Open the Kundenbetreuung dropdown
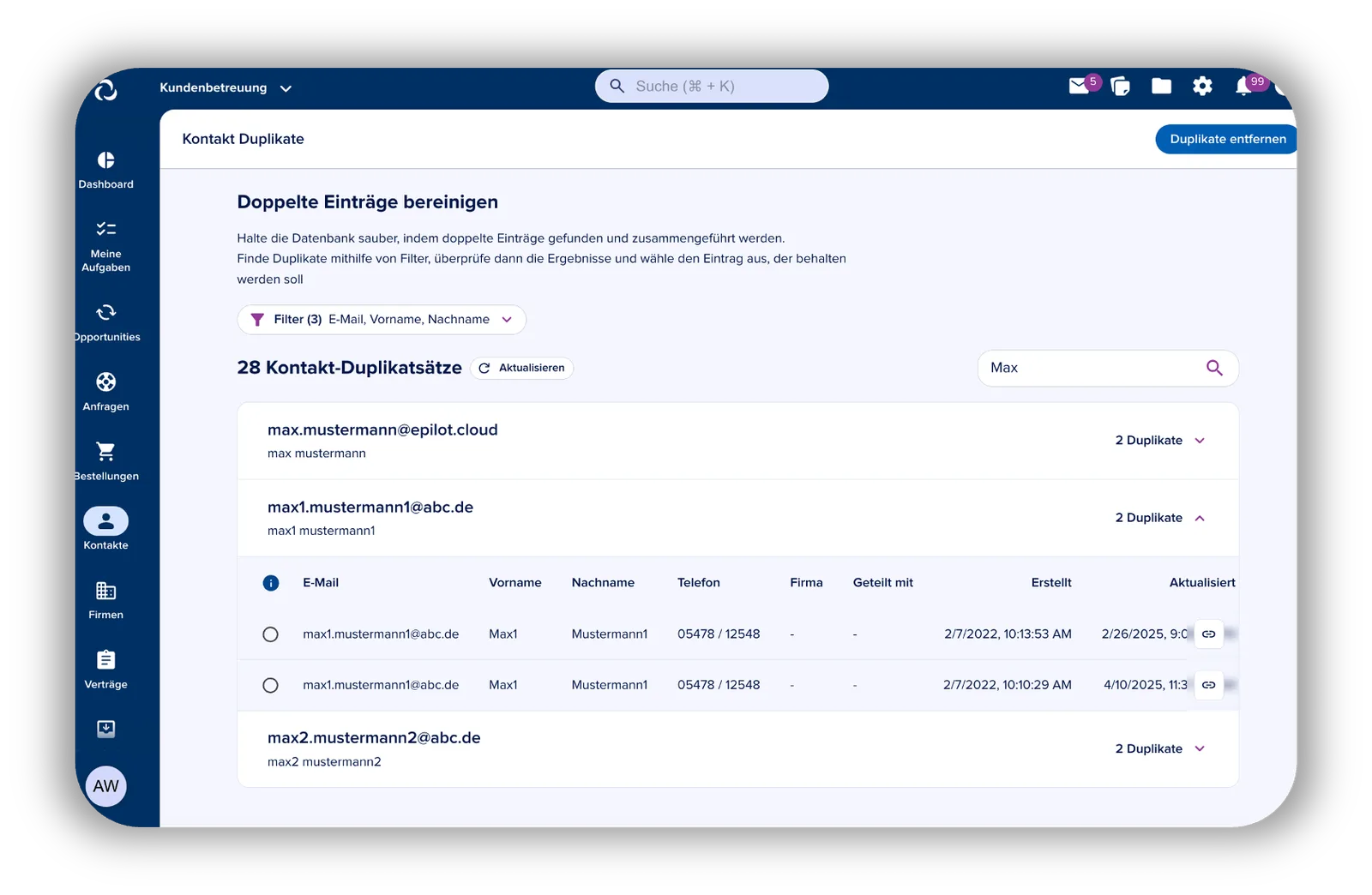Image resolution: width=1372 pixels, height=895 pixels. [226, 87]
